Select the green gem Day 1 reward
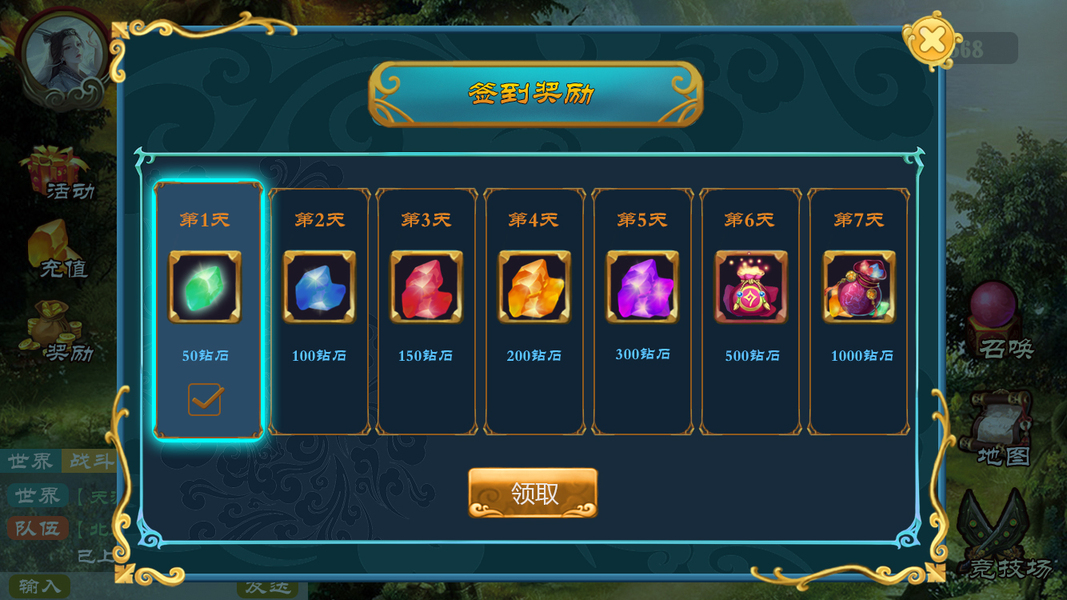This screenshot has height=600, width=1067. click(205, 286)
